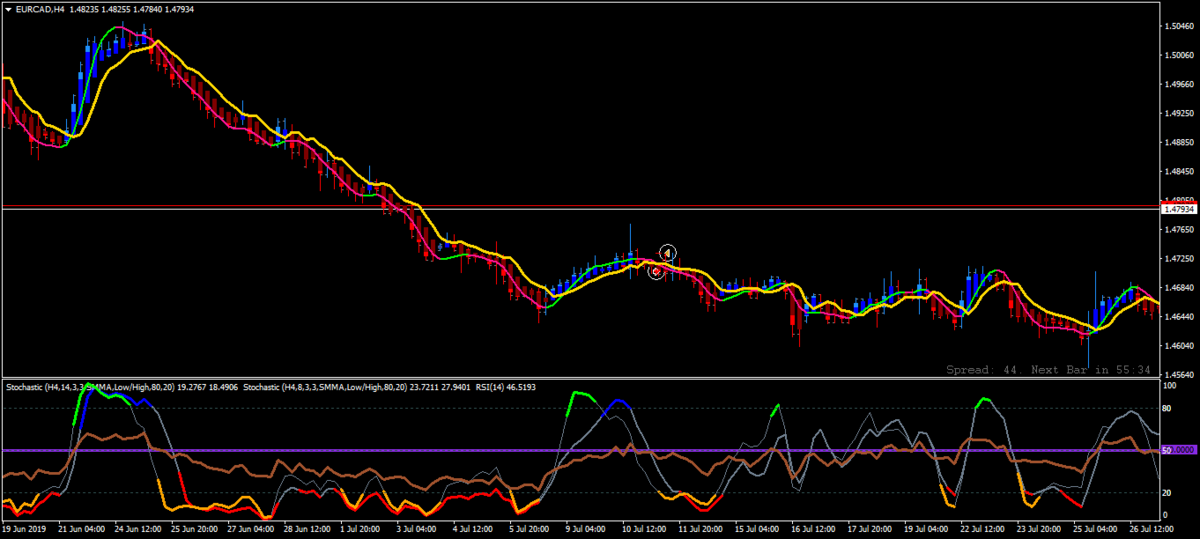This screenshot has width=1200, height=539.
Task: Click the '21 Jun 04:00' time label
Action: tap(82, 527)
